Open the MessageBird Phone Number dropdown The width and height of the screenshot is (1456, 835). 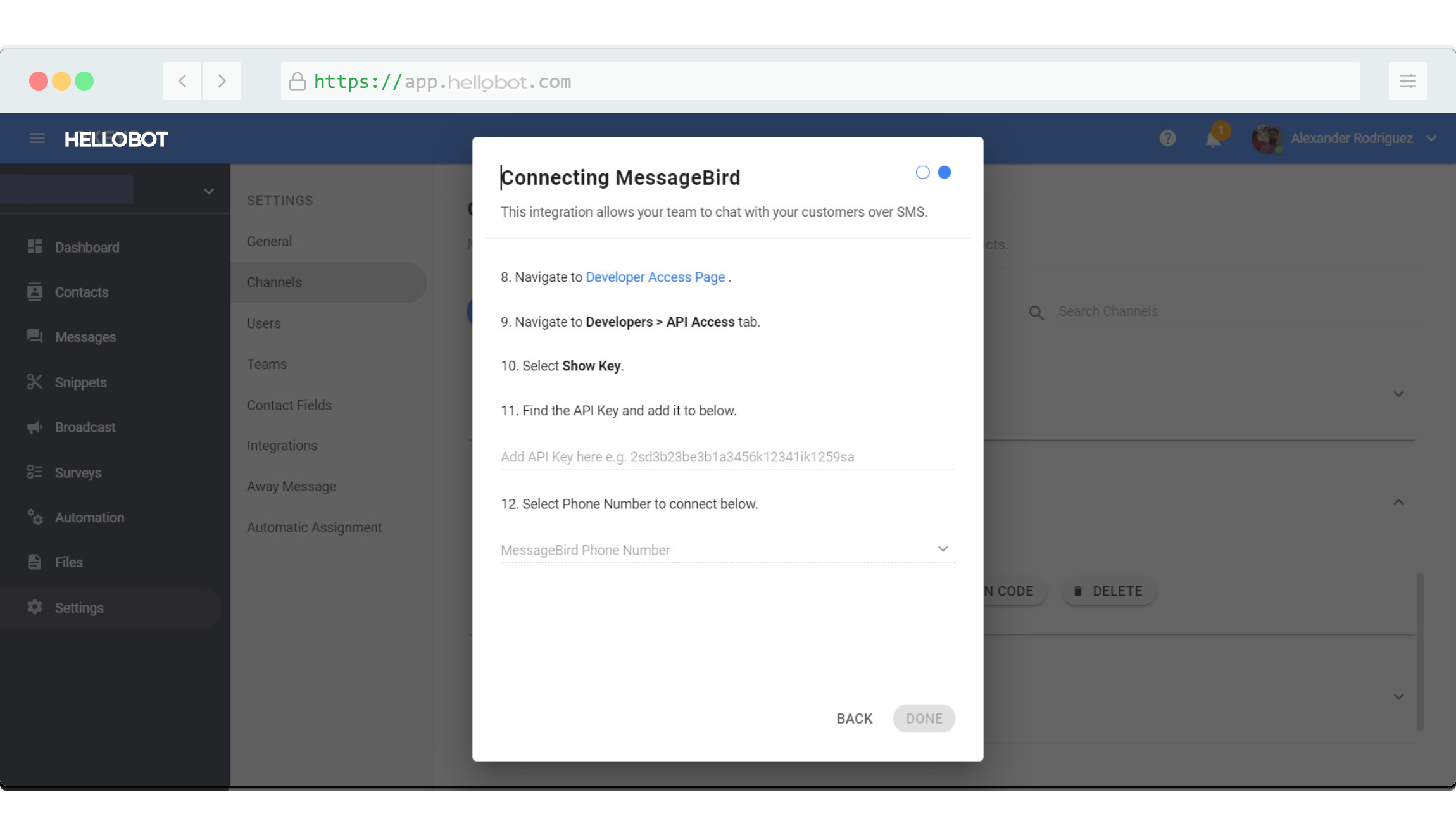click(727, 549)
